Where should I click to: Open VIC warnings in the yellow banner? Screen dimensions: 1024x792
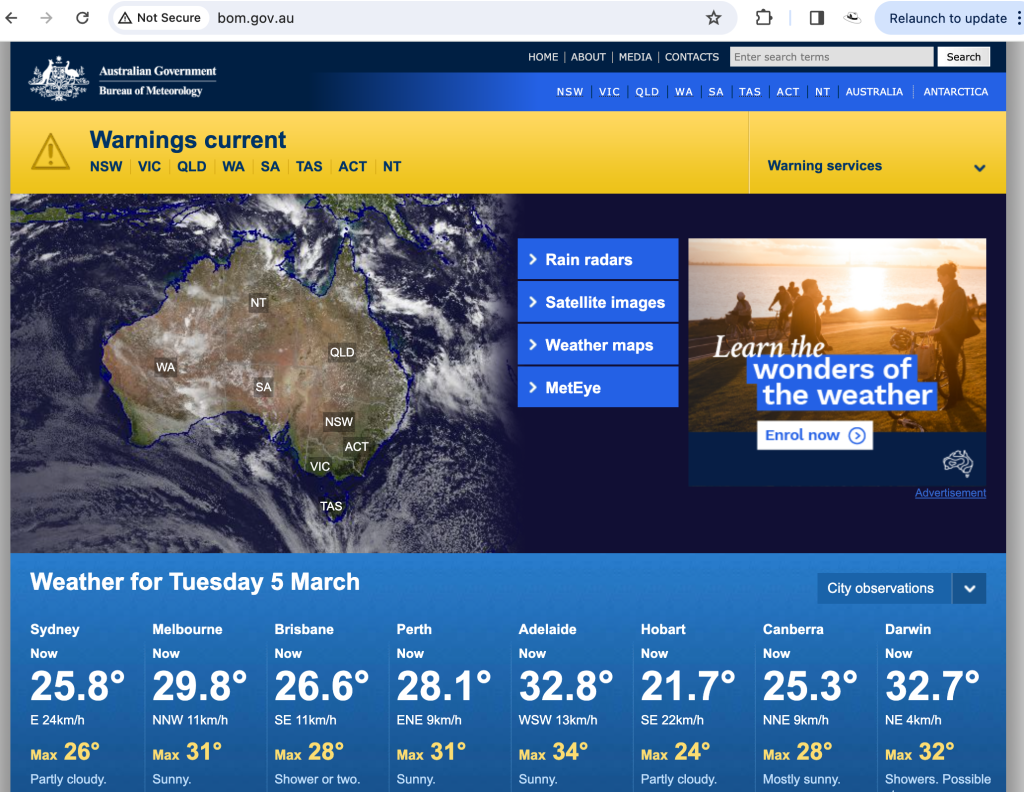tap(149, 166)
